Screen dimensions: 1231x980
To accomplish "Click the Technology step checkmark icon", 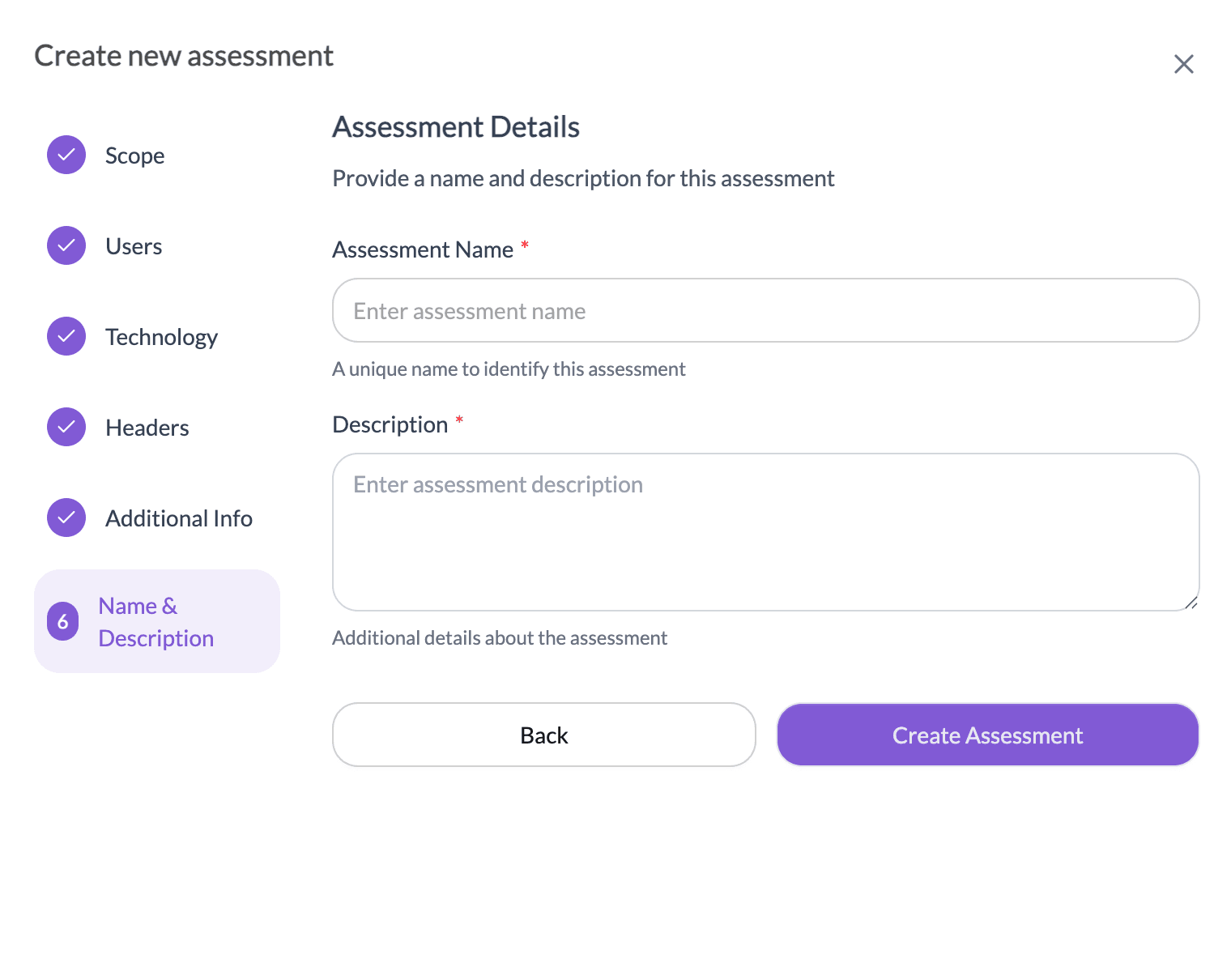I will 66,336.
